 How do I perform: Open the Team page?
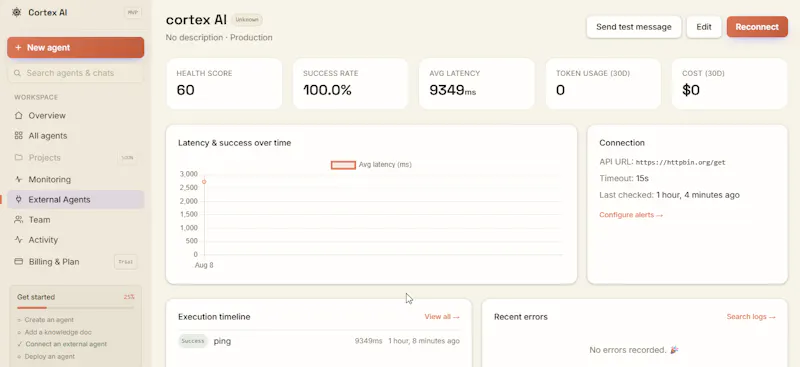pos(76,219)
